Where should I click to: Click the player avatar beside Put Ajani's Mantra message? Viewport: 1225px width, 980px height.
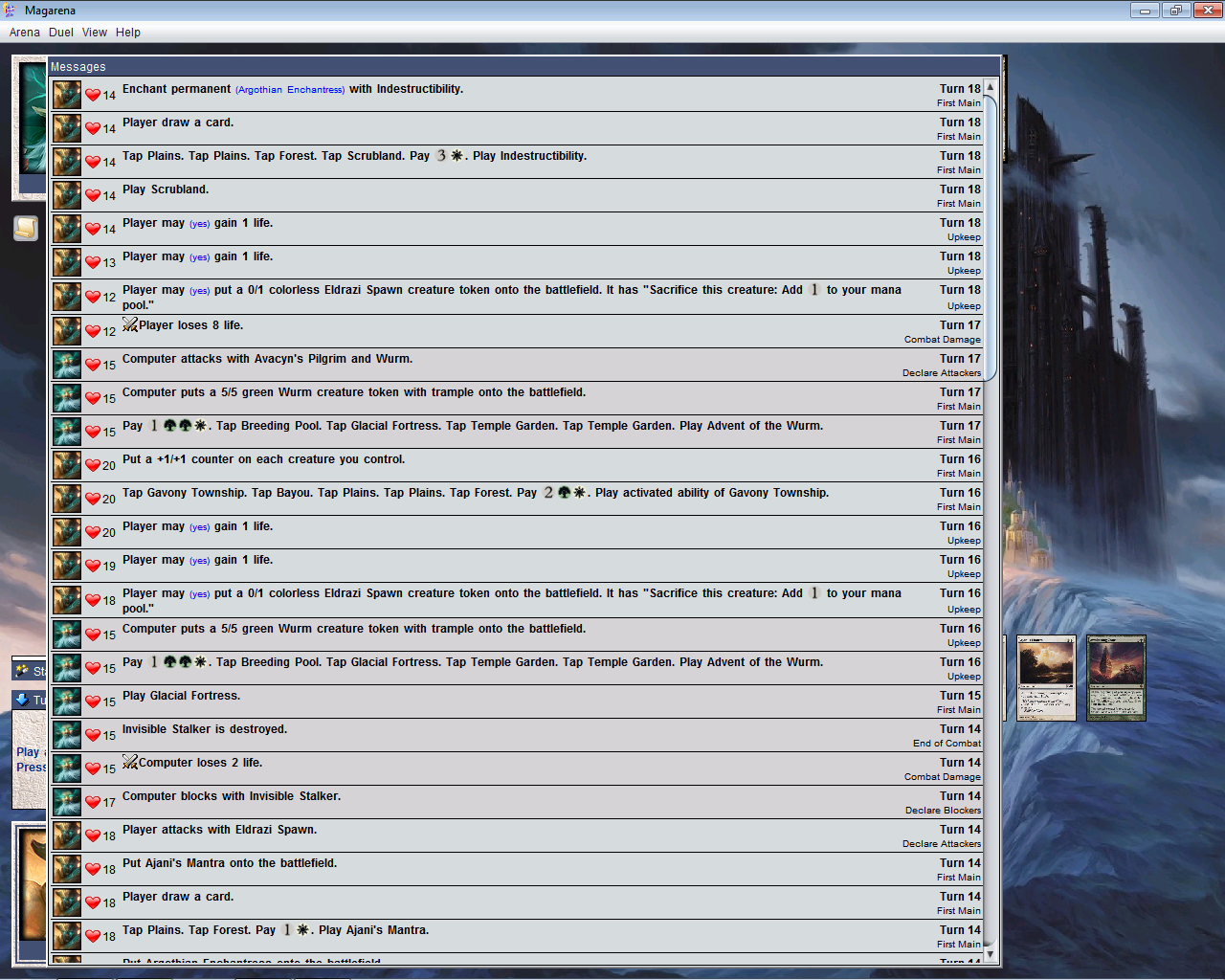coord(67,869)
